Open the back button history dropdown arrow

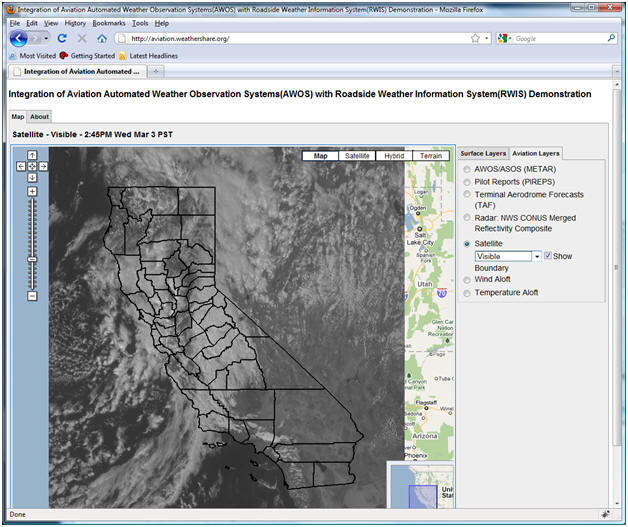coord(46,38)
